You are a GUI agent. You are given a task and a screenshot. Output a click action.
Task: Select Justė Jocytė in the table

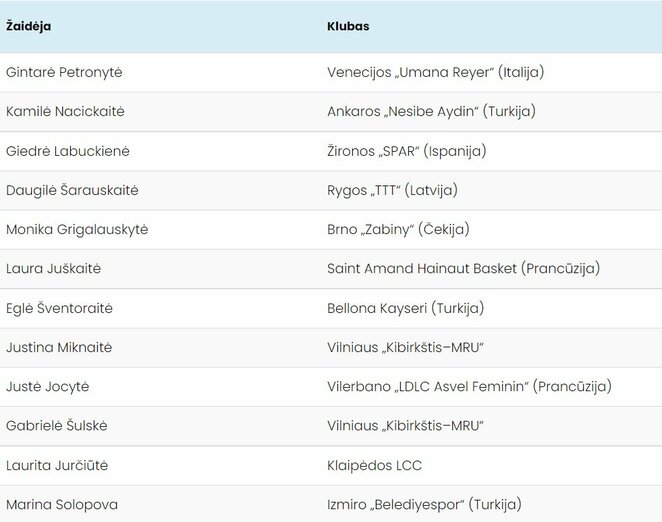coord(47,386)
